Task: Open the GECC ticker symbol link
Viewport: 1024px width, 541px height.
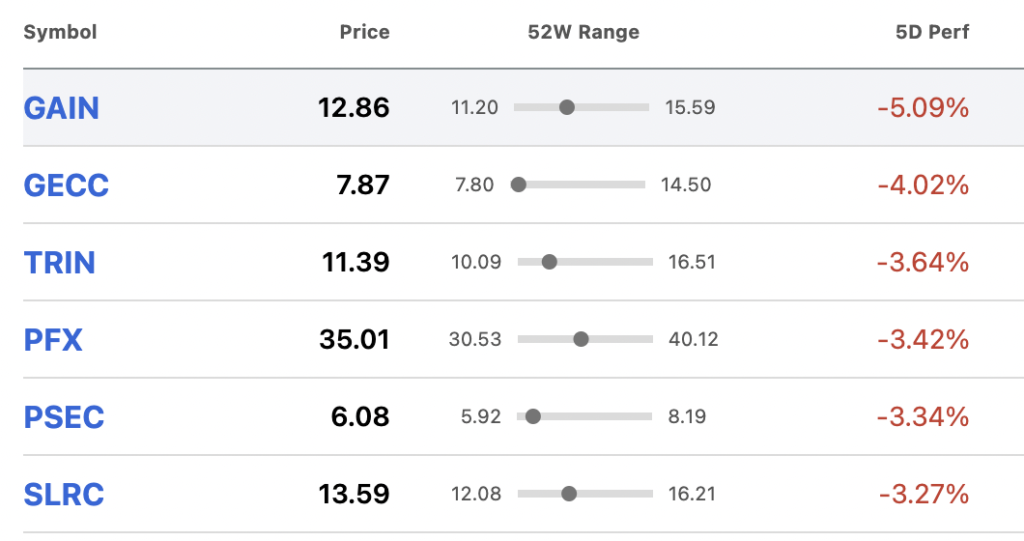Action: pyautogui.click(x=66, y=185)
